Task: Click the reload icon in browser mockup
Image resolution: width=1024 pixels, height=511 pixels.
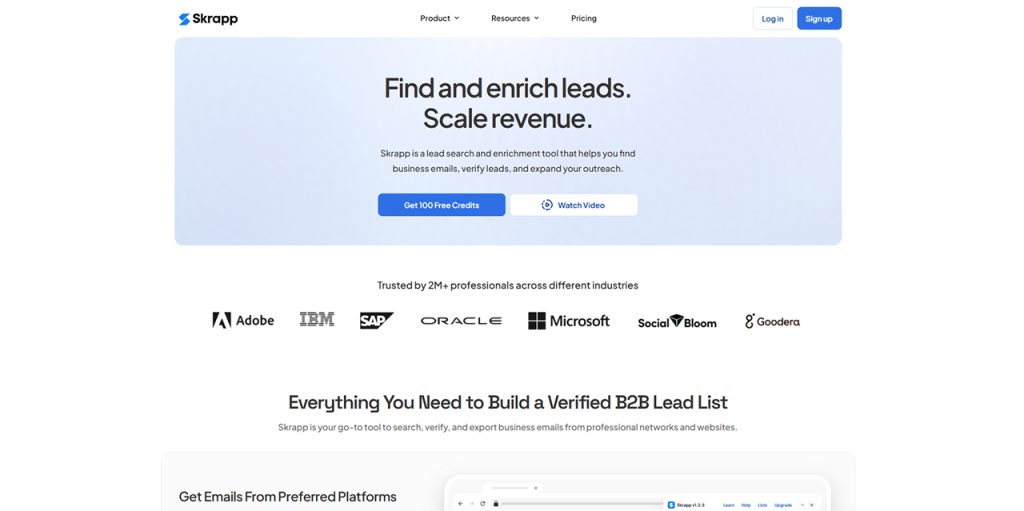Action: (x=481, y=504)
